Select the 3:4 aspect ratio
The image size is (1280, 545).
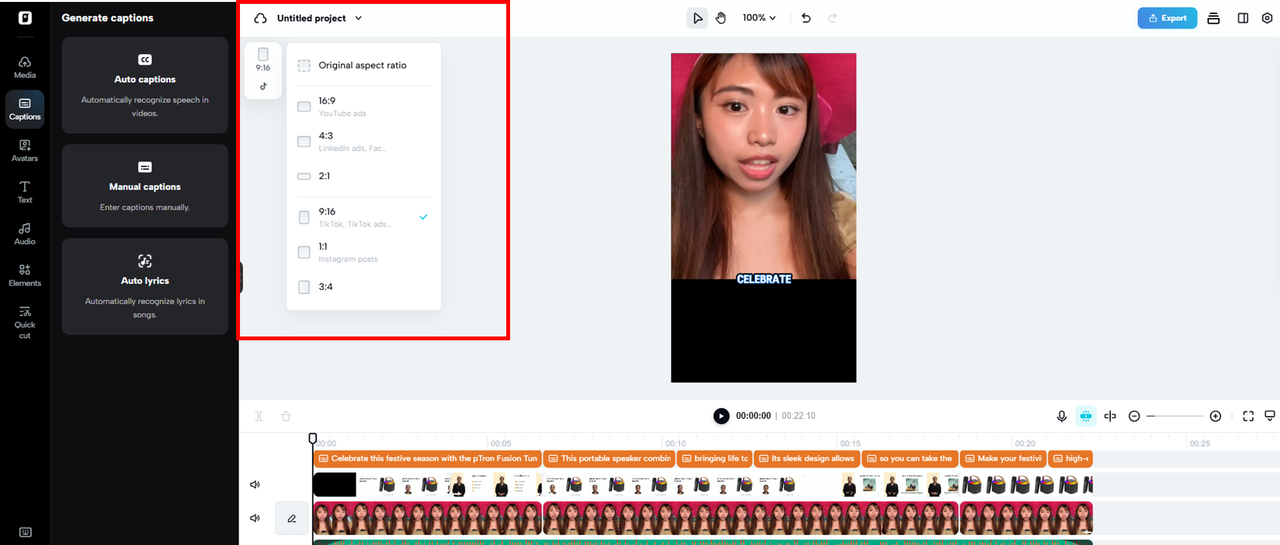click(x=364, y=287)
